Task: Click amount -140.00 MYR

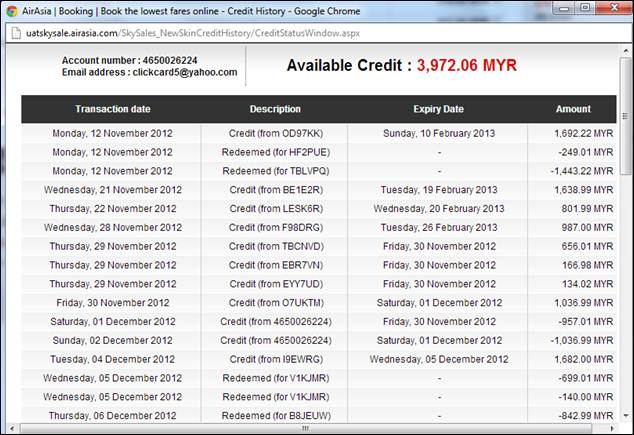Action: point(586,397)
